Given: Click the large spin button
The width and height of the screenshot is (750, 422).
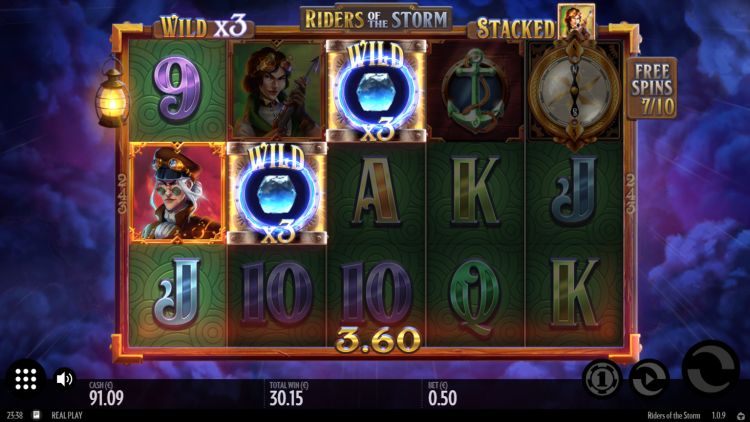Looking at the screenshot, I should pyautogui.click(x=711, y=367).
